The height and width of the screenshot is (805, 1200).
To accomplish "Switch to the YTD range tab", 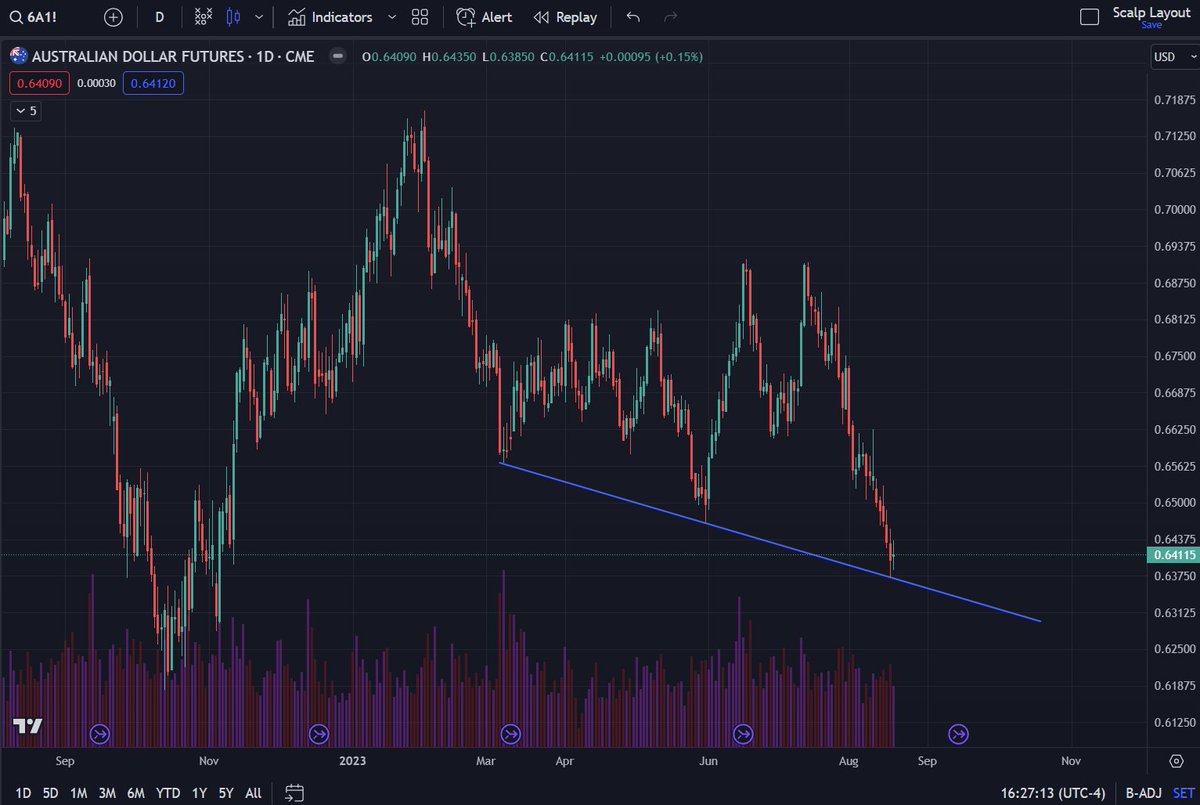I will coord(166,792).
